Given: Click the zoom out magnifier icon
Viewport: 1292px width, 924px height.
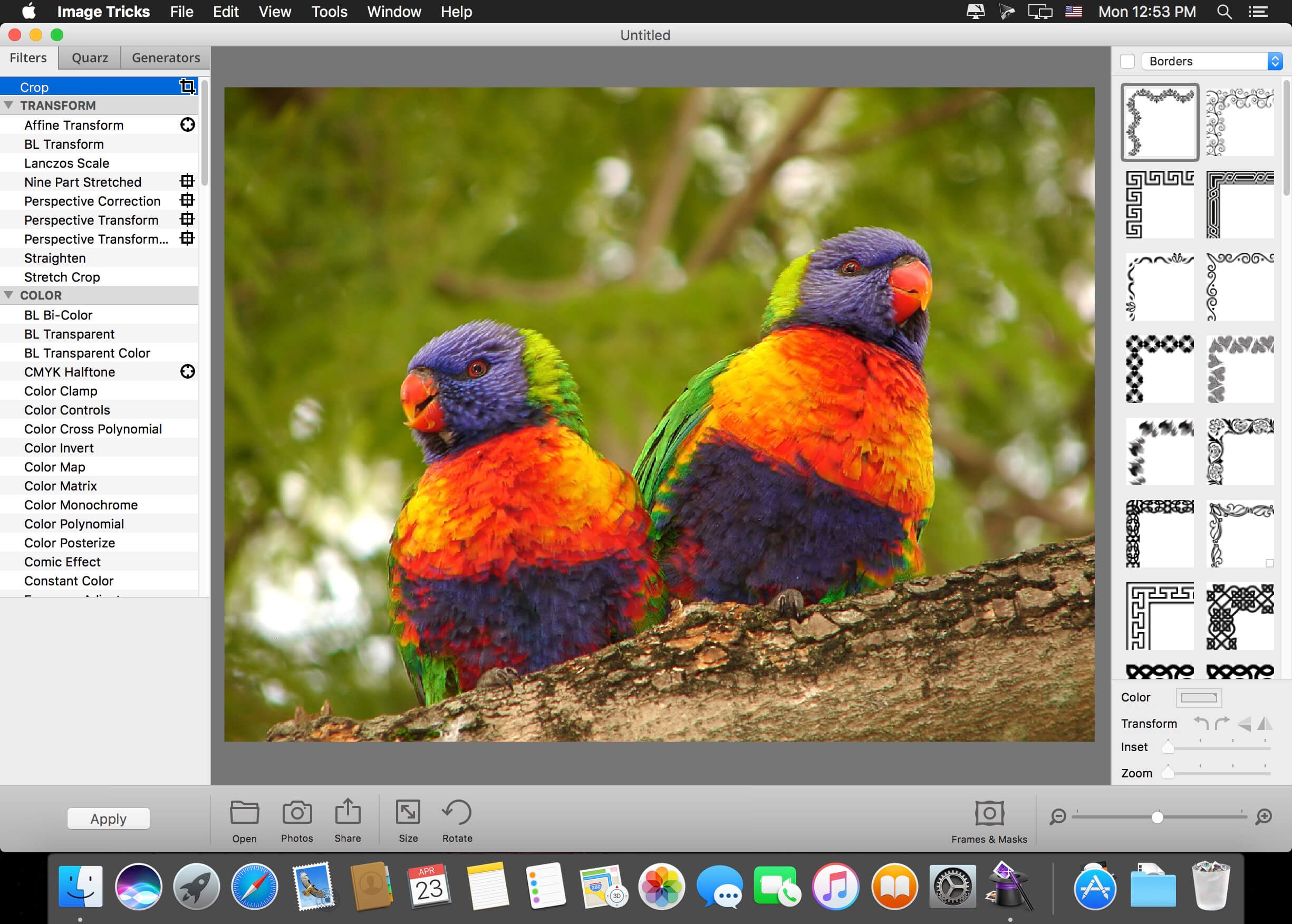Looking at the screenshot, I should [1058, 817].
